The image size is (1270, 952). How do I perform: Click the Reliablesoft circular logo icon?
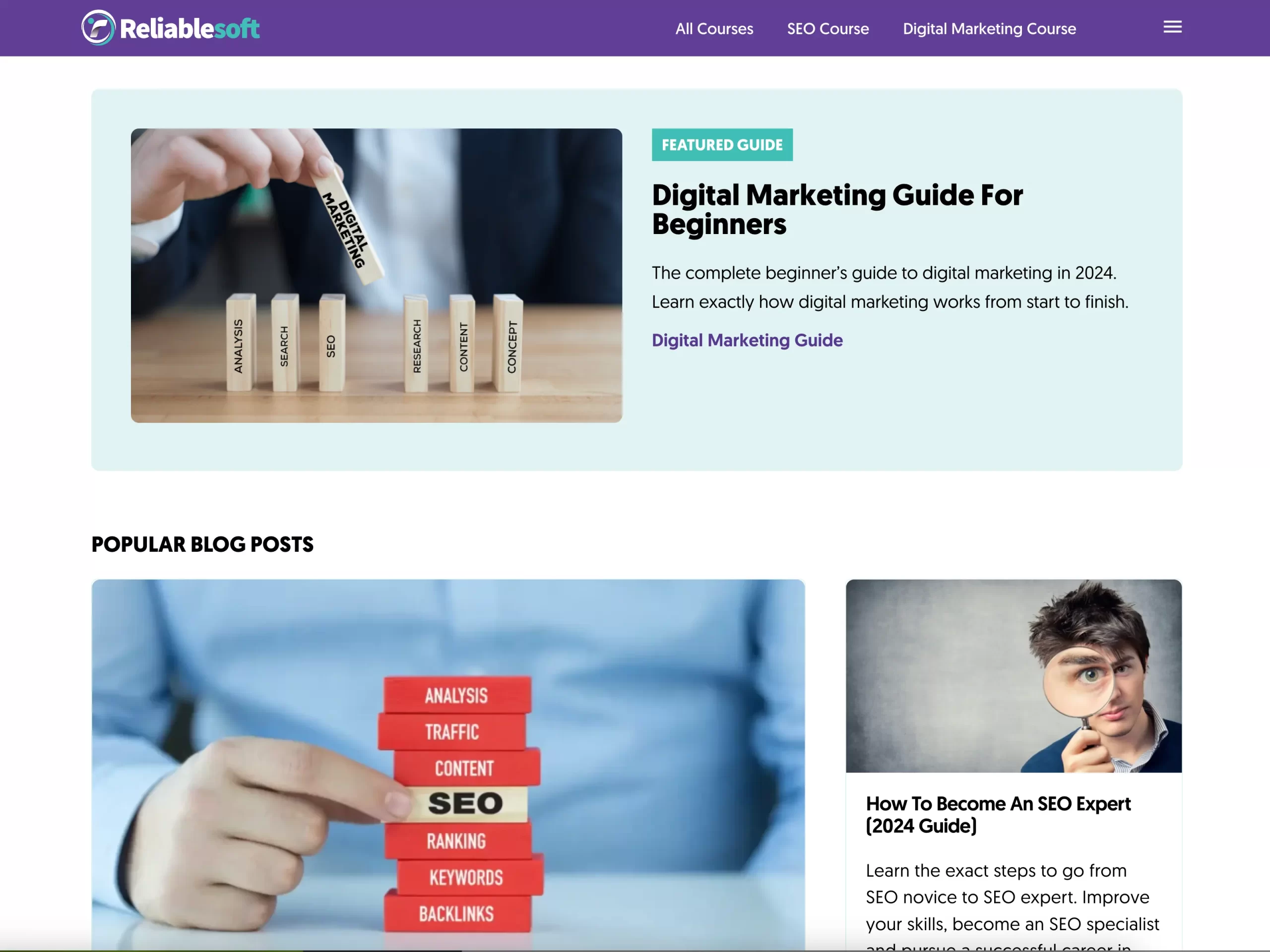click(98, 28)
